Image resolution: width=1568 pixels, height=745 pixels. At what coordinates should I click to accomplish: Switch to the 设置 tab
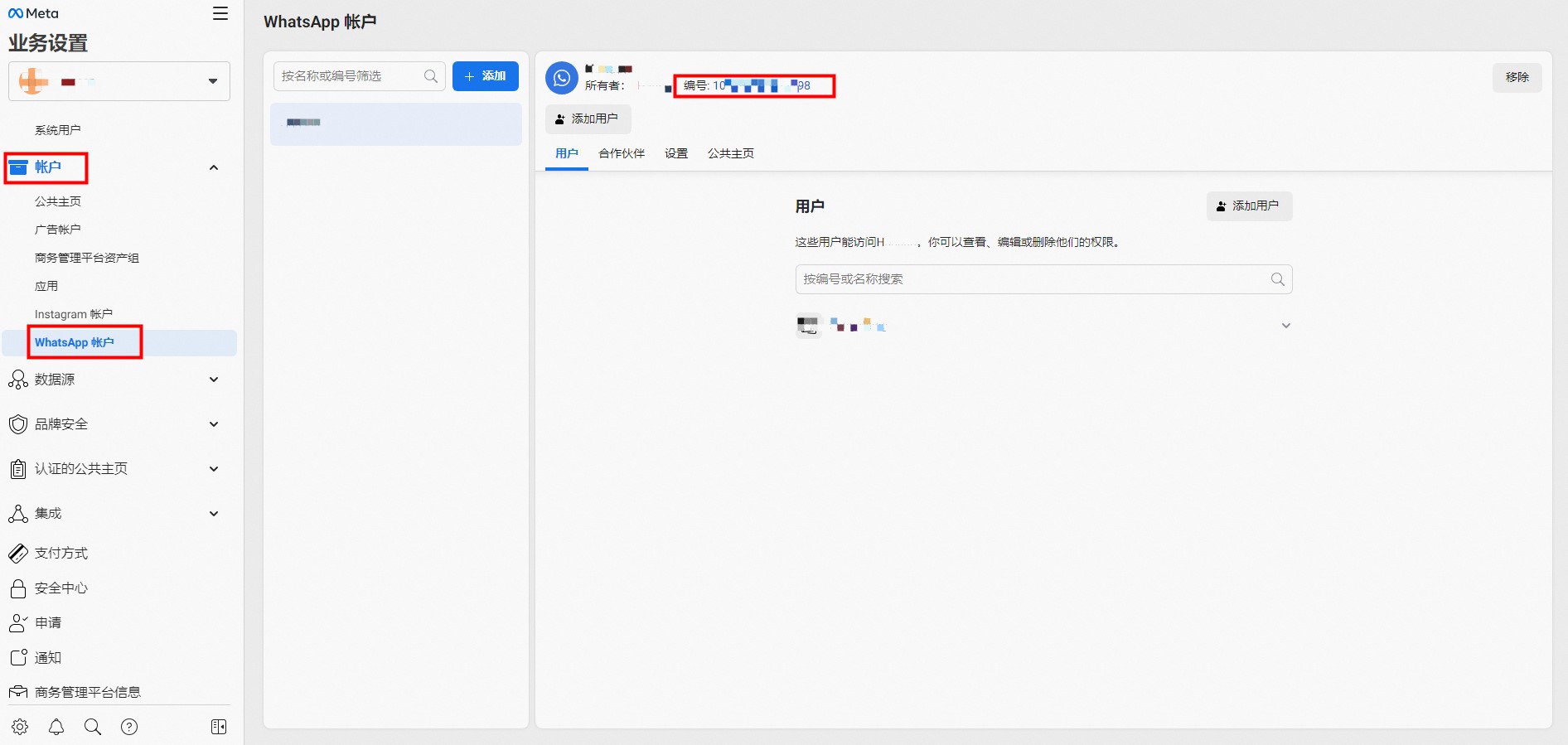click(x=676, y=153)
